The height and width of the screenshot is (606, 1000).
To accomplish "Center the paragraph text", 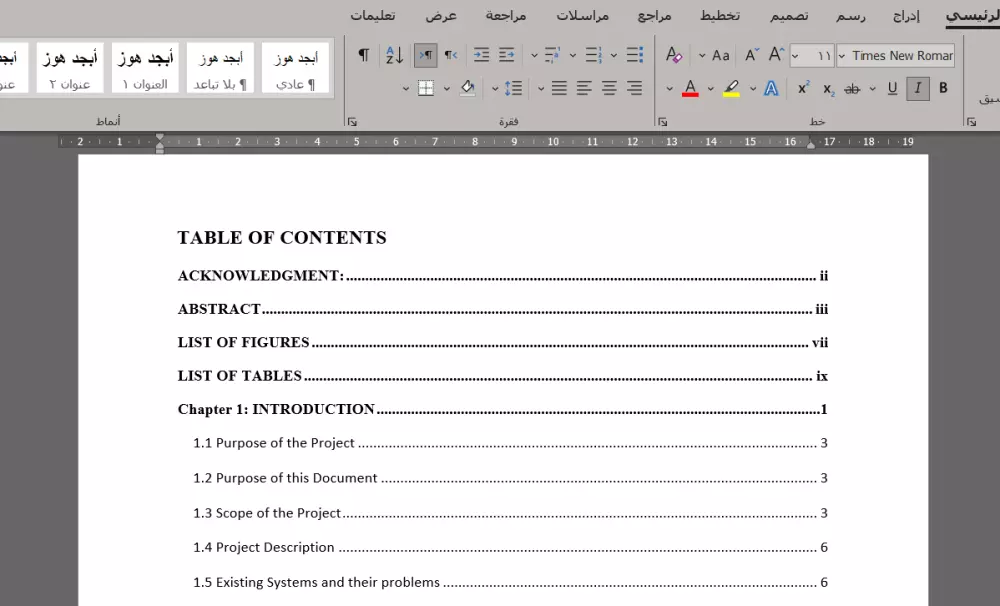I will pos(609,88).
